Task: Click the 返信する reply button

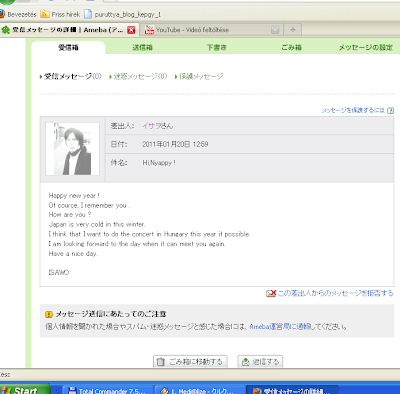Action: tap(260, 361)
